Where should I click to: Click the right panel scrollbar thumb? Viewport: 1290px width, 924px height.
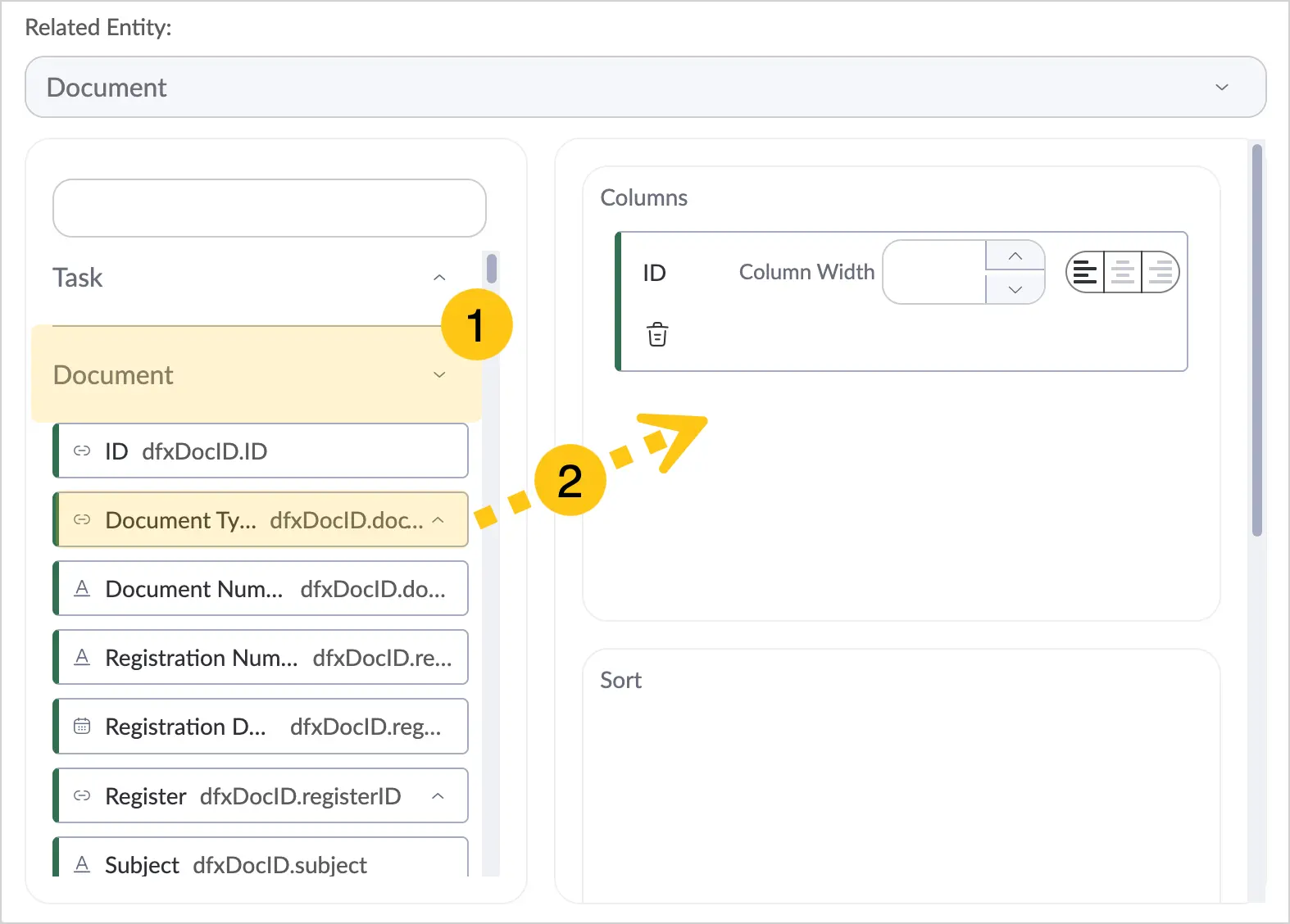click(1257, 340)
